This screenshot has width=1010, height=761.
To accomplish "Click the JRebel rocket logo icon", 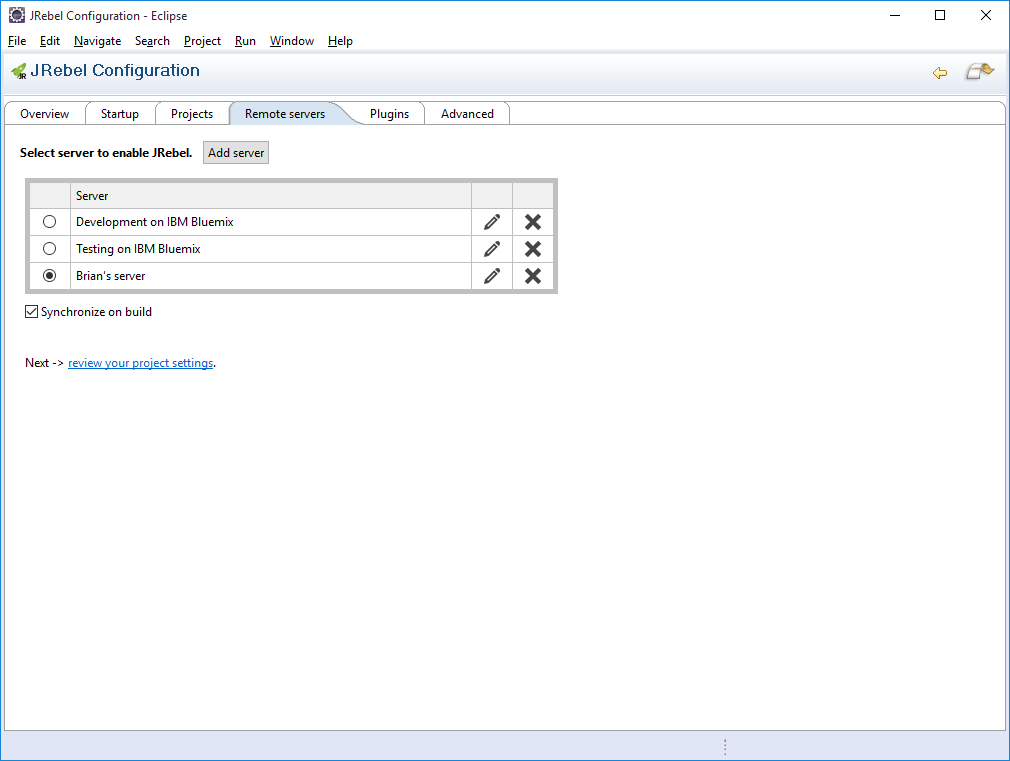I will pyautogui.click(x=19, y=71).
